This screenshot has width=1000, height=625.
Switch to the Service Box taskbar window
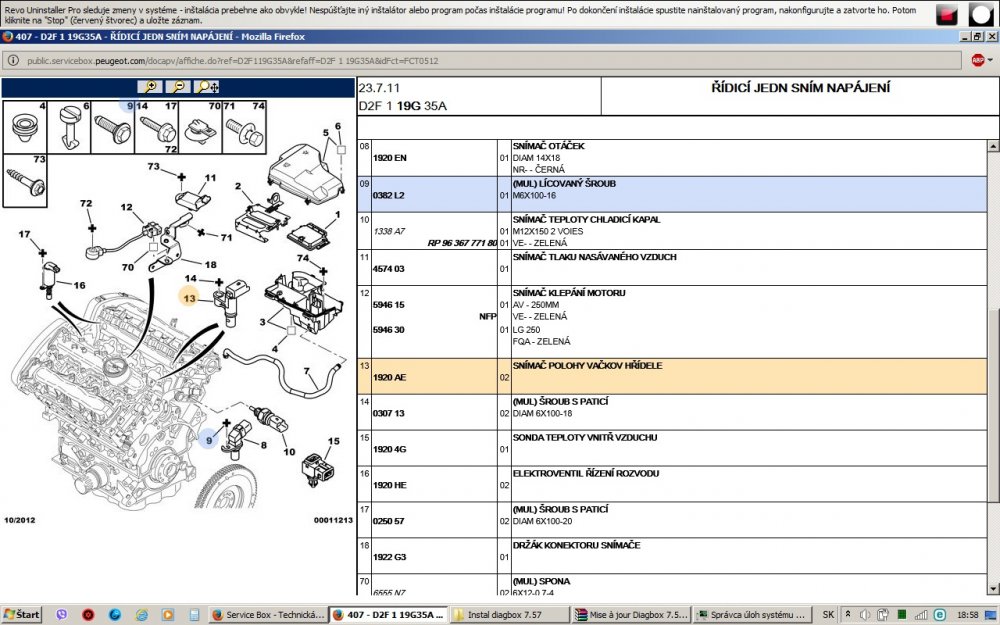[x=268, y=615]
